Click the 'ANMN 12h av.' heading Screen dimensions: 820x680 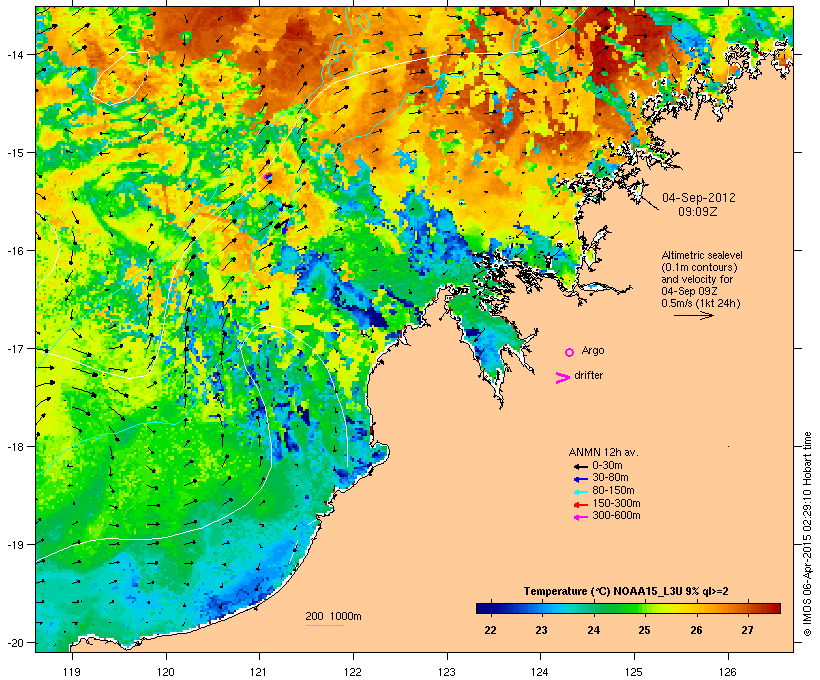point(603,452)
